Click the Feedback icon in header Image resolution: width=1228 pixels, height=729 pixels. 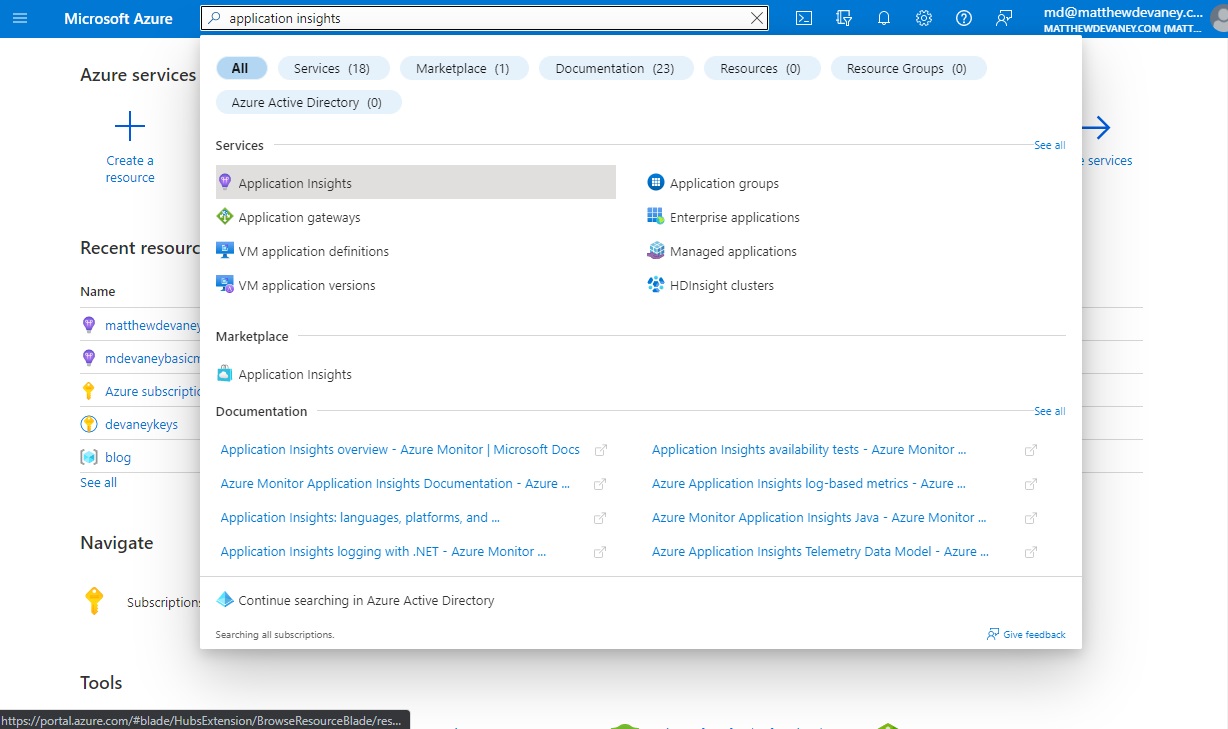[1004, 18]
